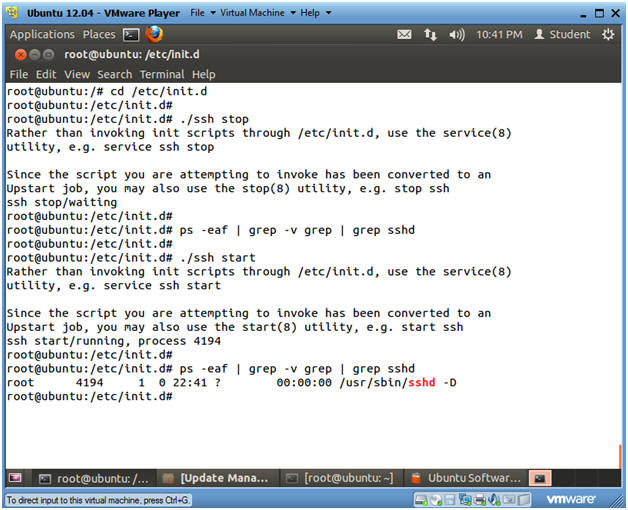Open VMware Player File dropdown

[203, 13]
